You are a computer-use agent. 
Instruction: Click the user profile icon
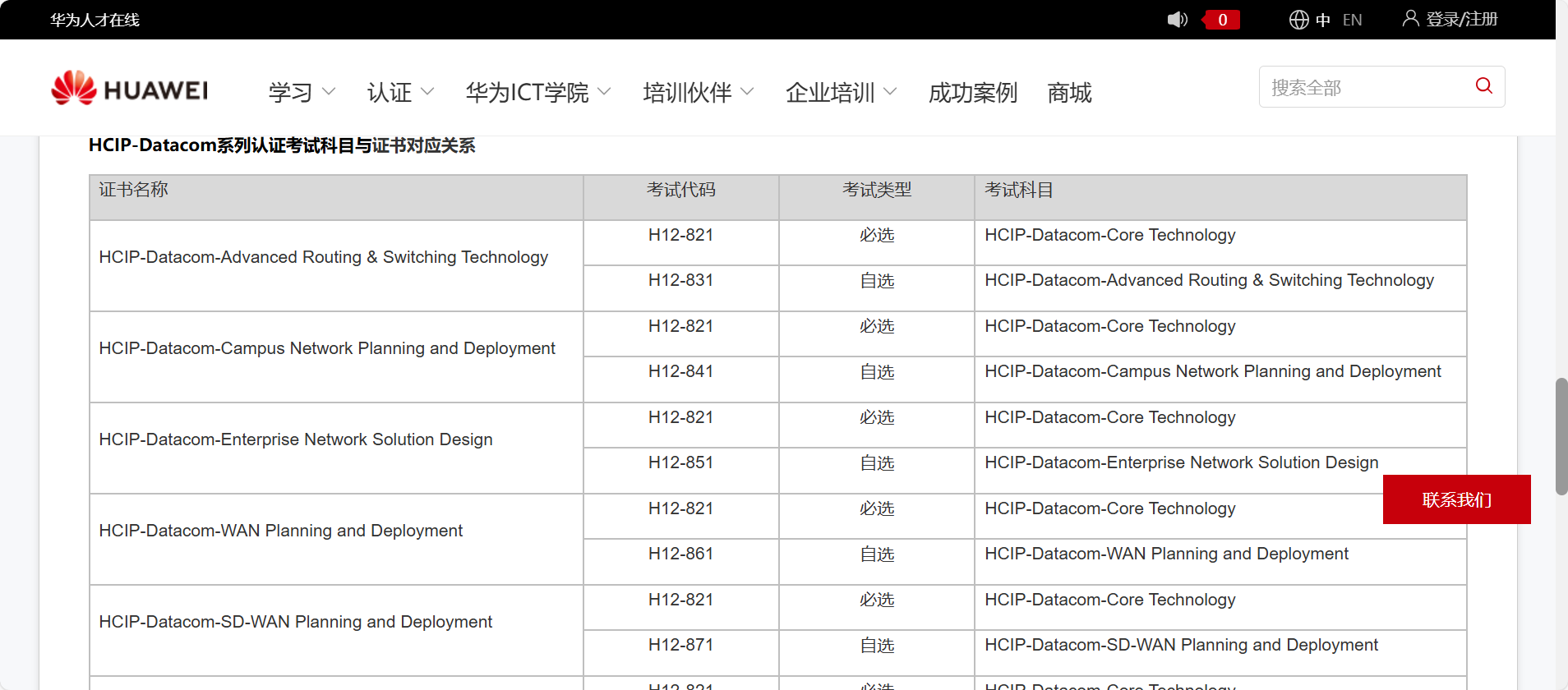pos(1410,18)
